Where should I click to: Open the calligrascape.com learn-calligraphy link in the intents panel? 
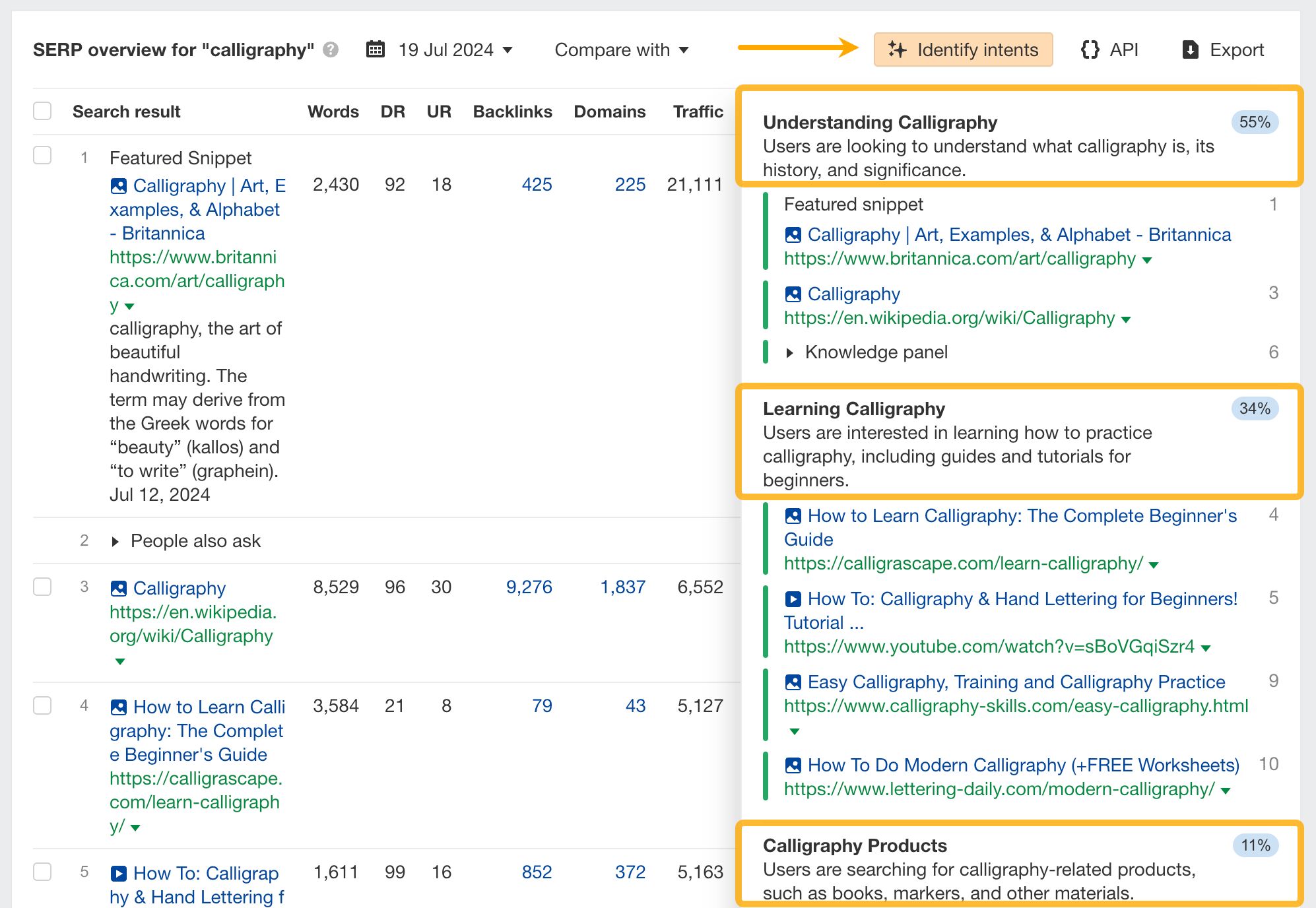[963, 563]
